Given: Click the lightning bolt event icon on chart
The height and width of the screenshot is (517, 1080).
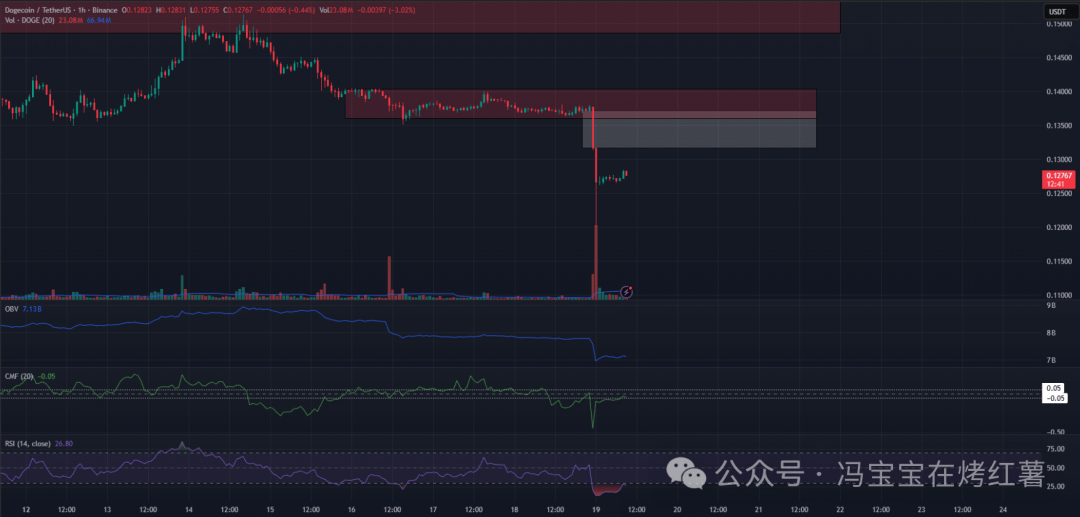Looking at the screenshot, I should [627, 291].
